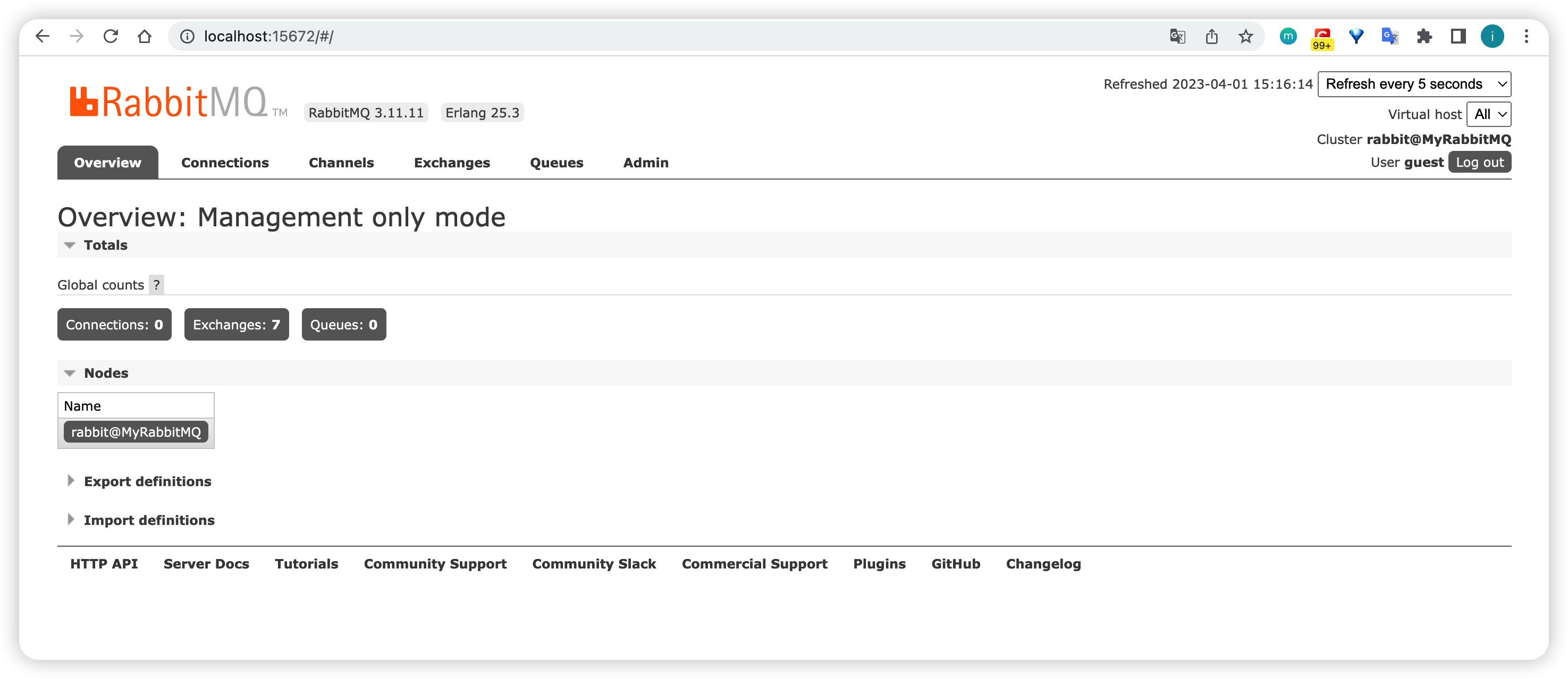This screenshot has width=1568, height=679.
Task: Open the red extension with 99+ badge
Action: (1322, 38)
